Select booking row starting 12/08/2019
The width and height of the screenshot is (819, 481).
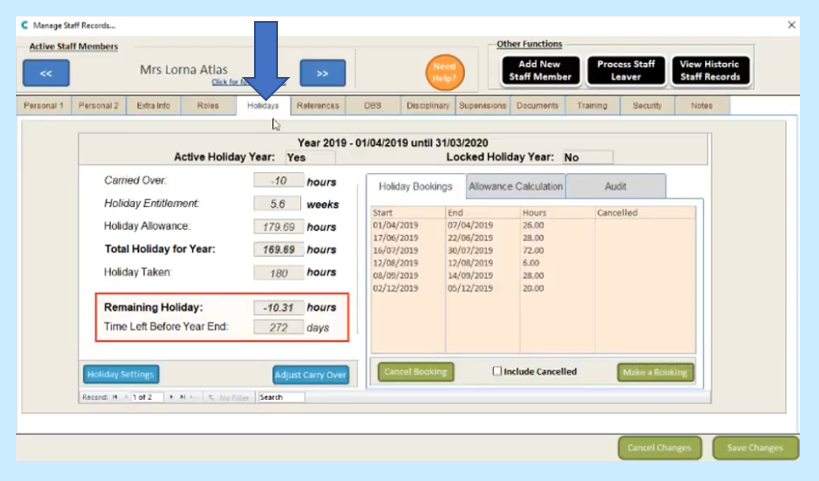(x=533, y=263)
